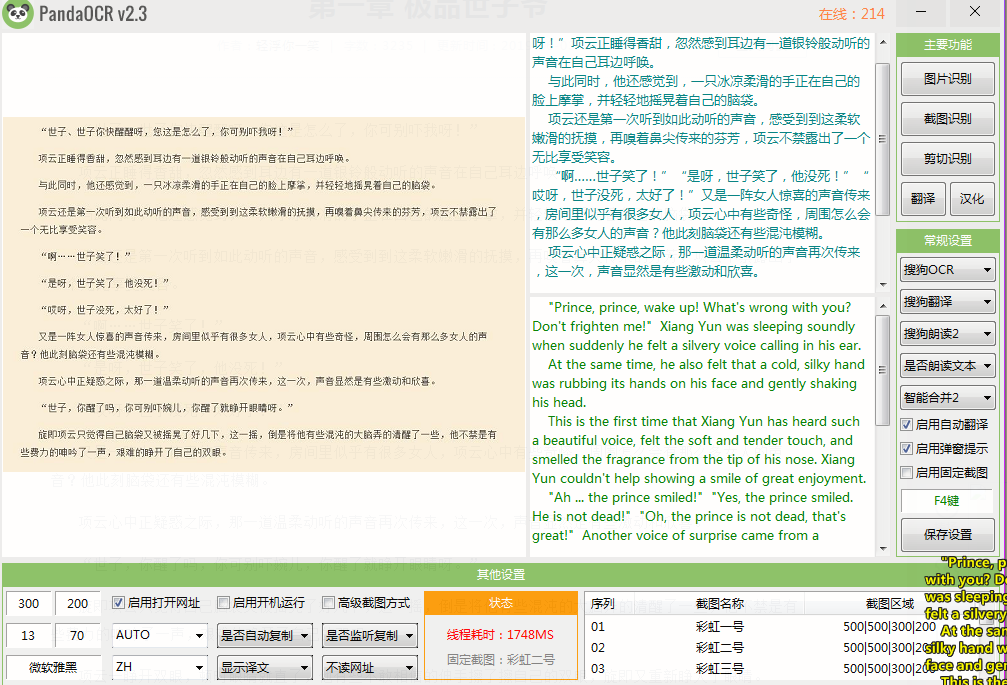Select the 其他设置 section header

[x=501, y=575]
